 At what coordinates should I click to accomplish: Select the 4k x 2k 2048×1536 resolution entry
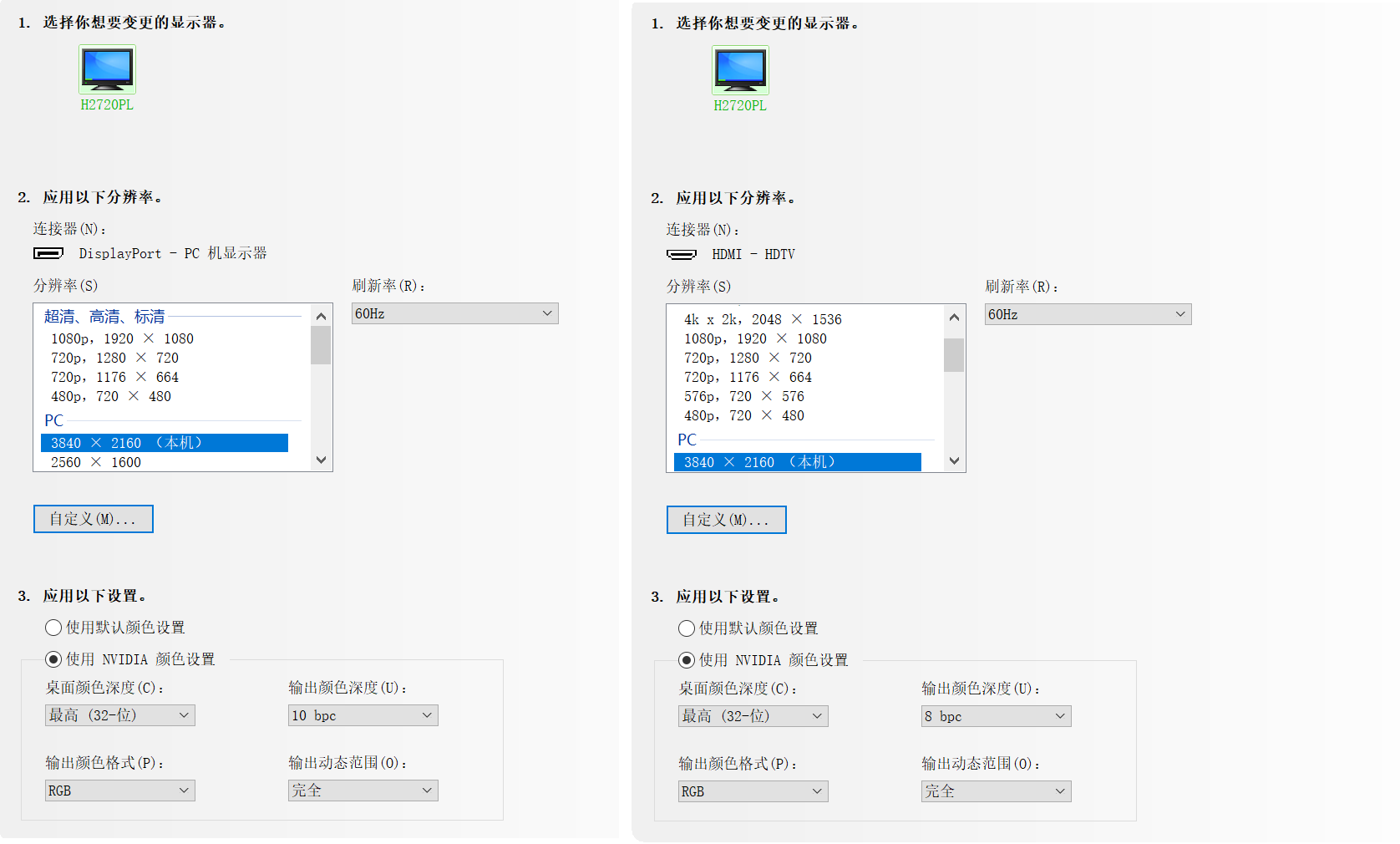point(763,318)
